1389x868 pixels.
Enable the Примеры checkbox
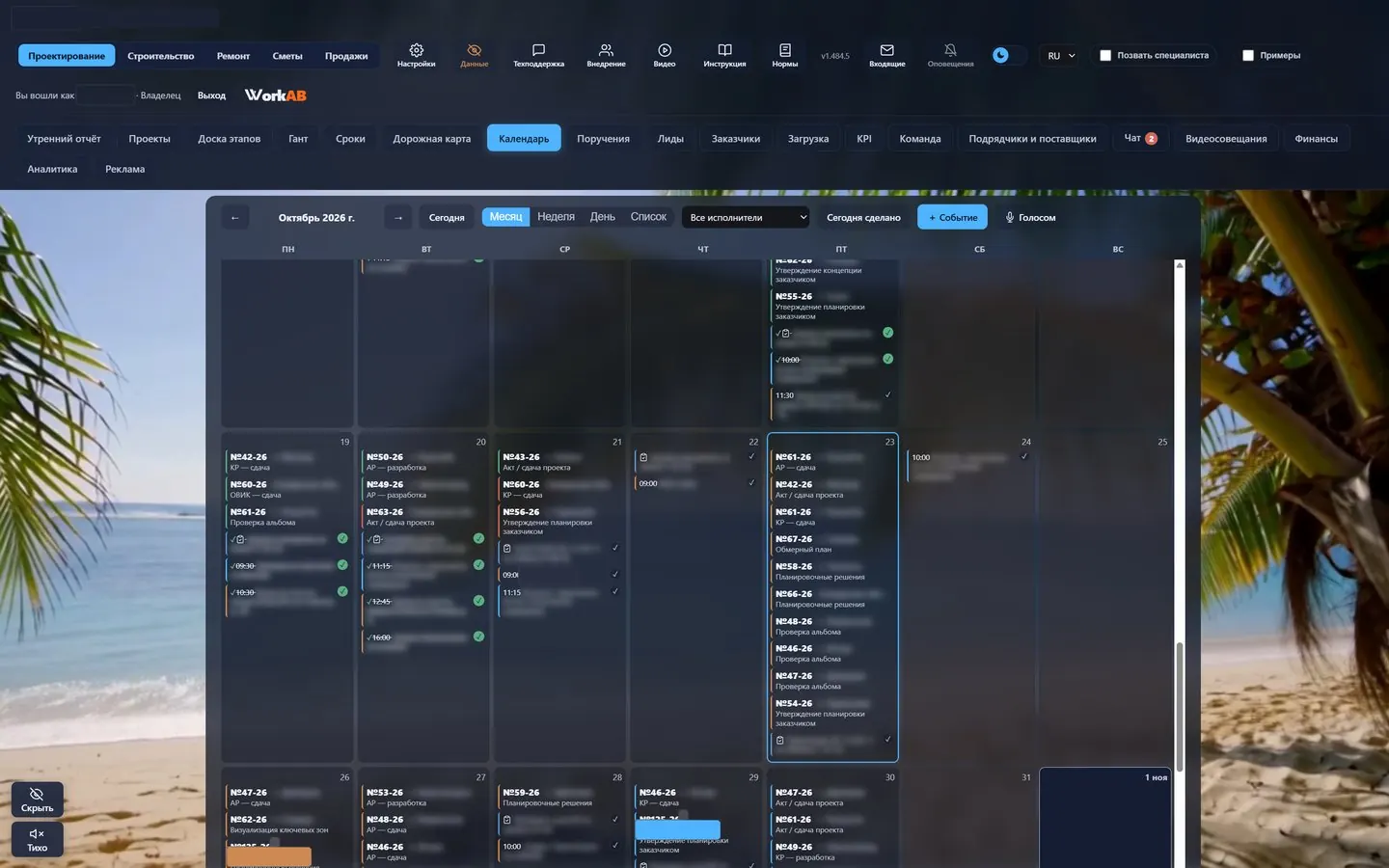[1248, 56]
